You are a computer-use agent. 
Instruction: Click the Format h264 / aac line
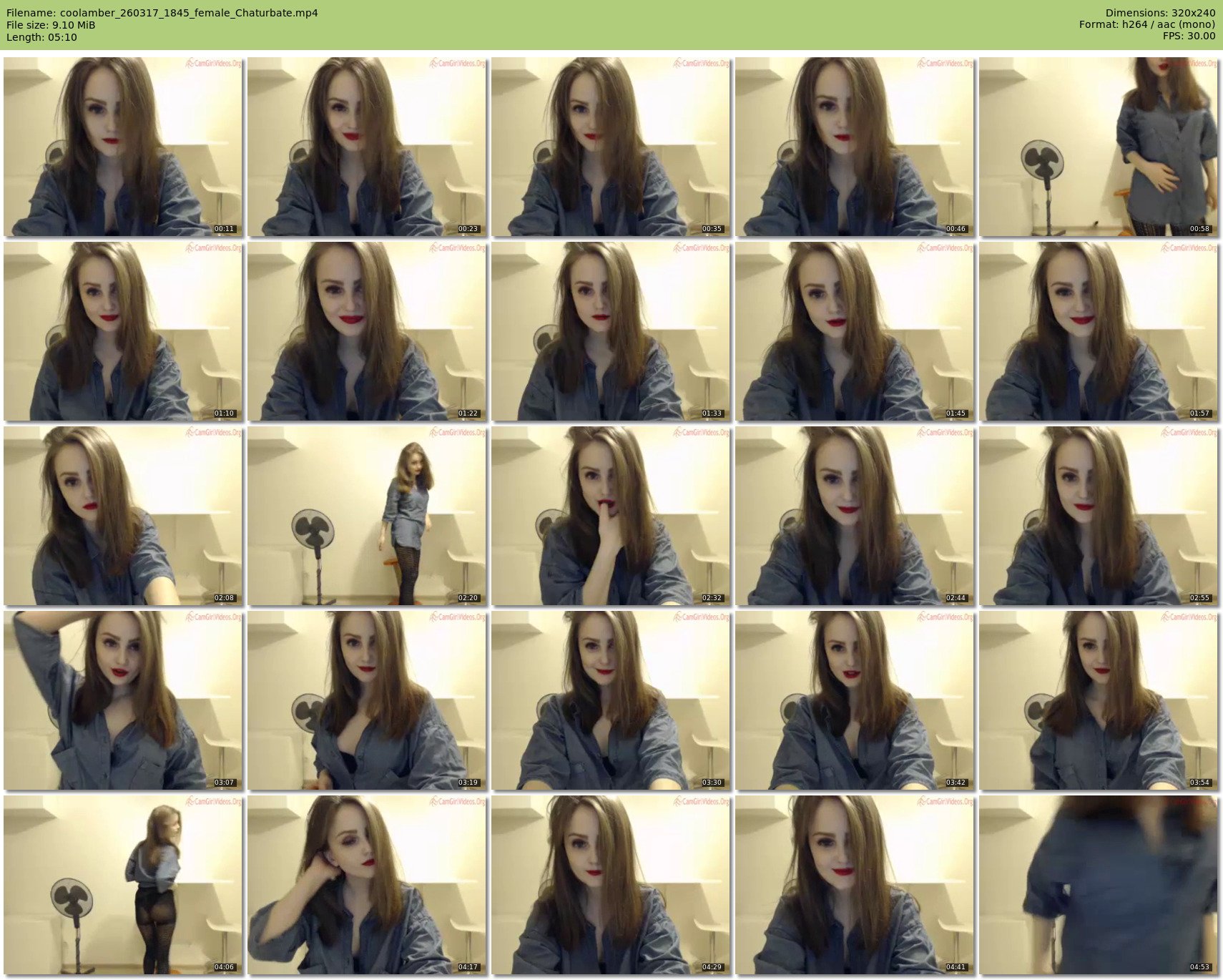pos(1146,25)
